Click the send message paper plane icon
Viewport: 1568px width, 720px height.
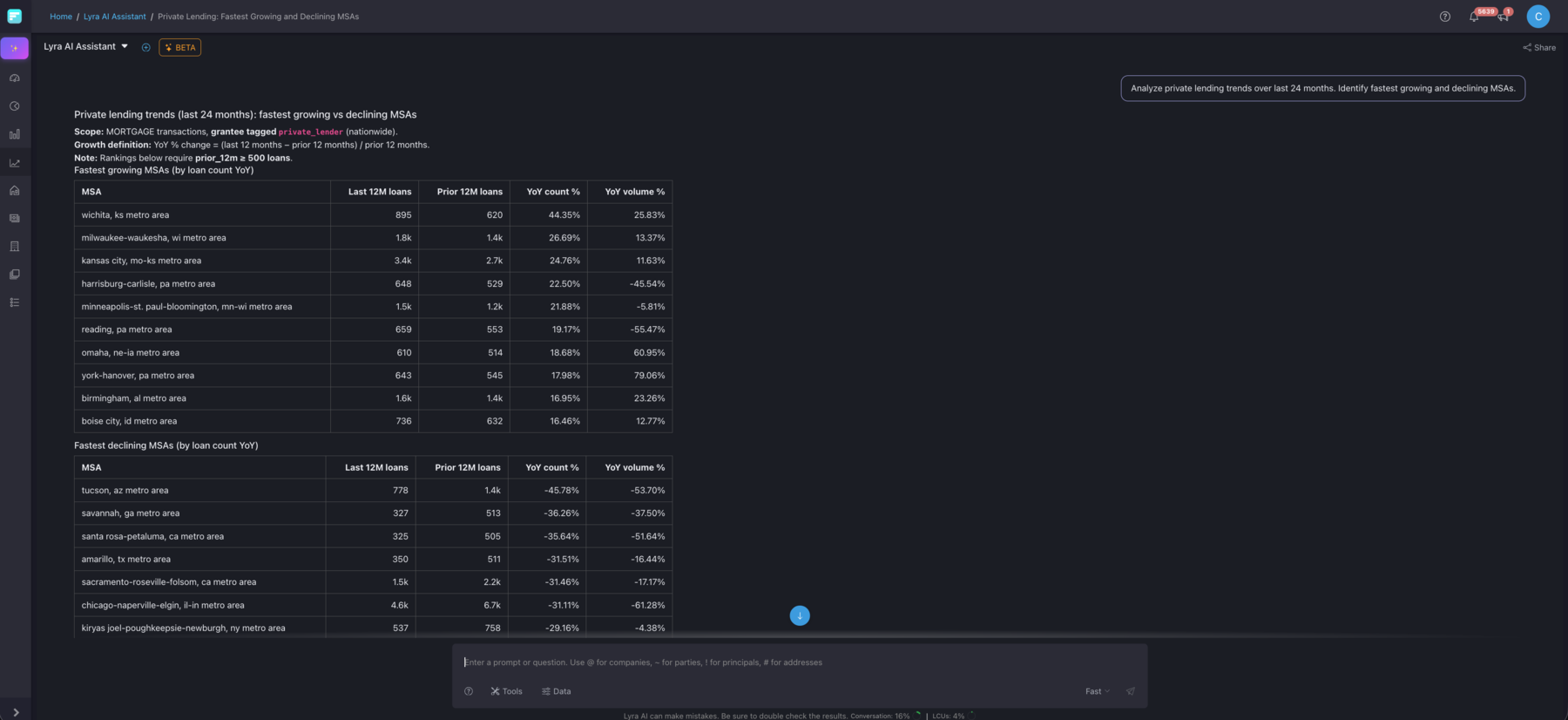click(1130, 691)
